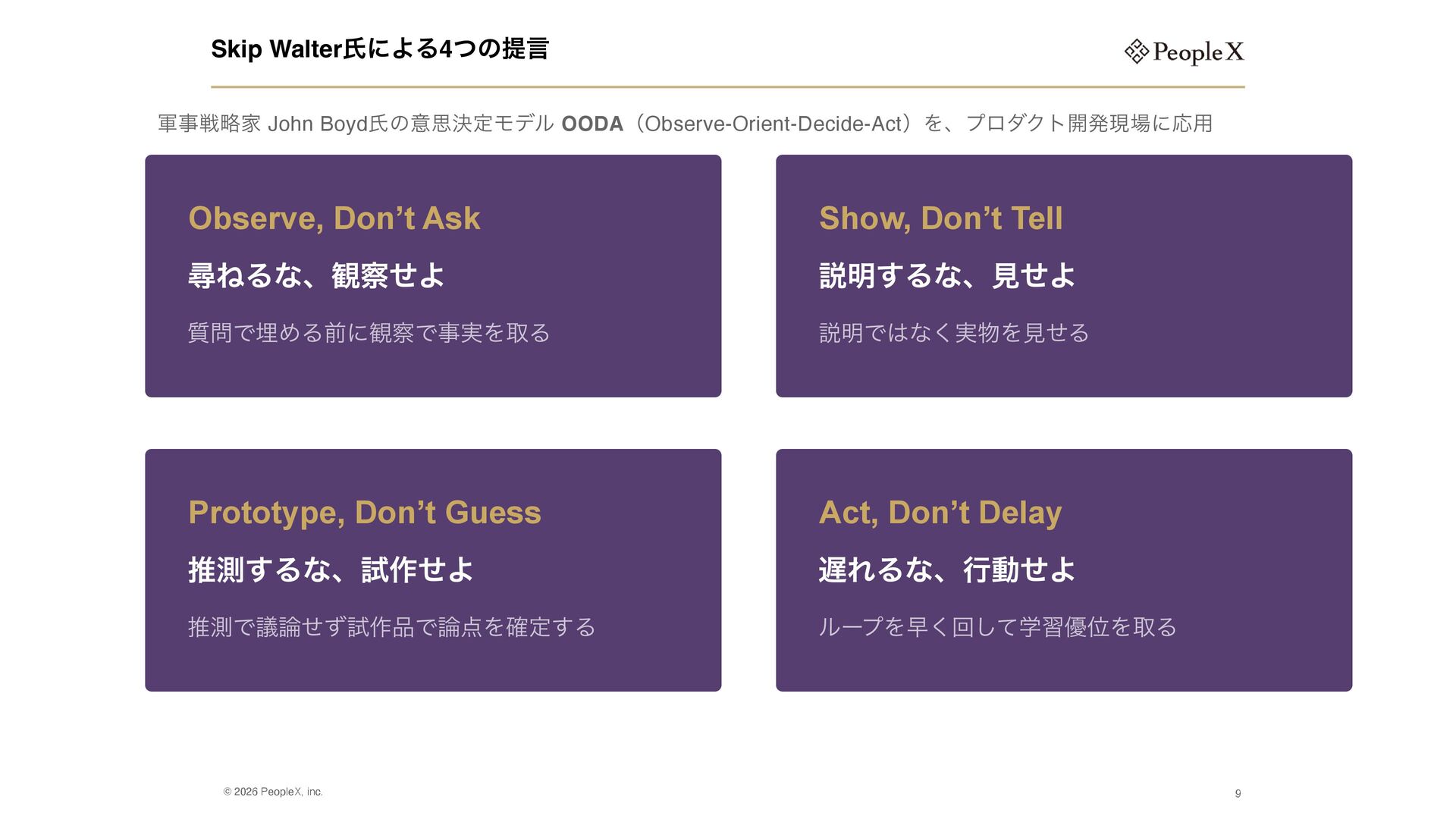
Task: Select the text 推測するな、試作せよ
Action: point(331,570)
